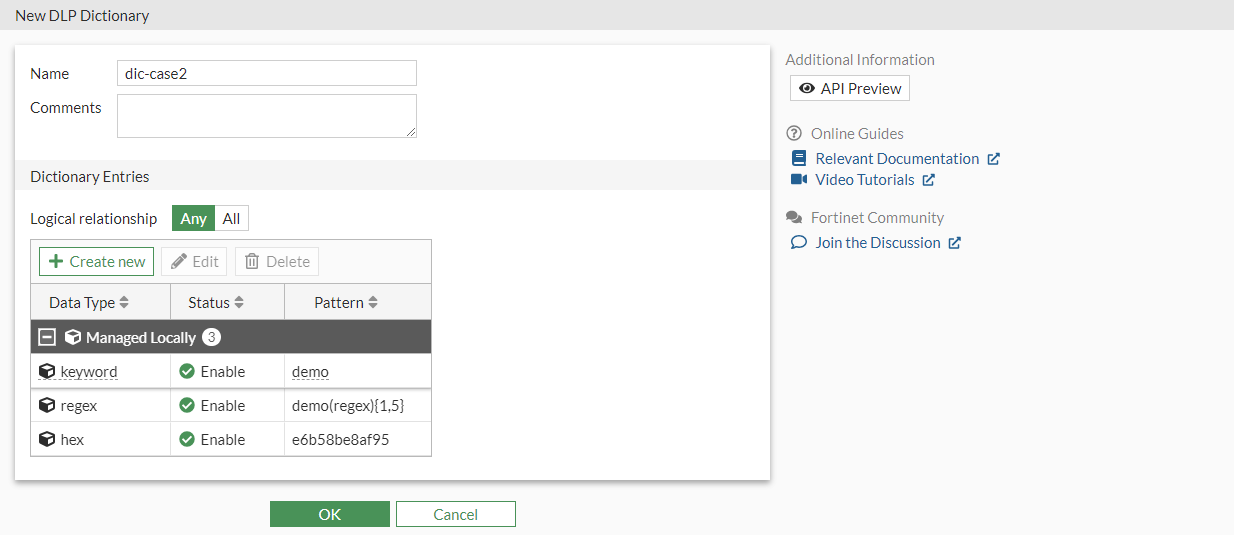1234x535 pixels.
Task: Sort by Pattern column arrows
Action: (x=373, y=302)
